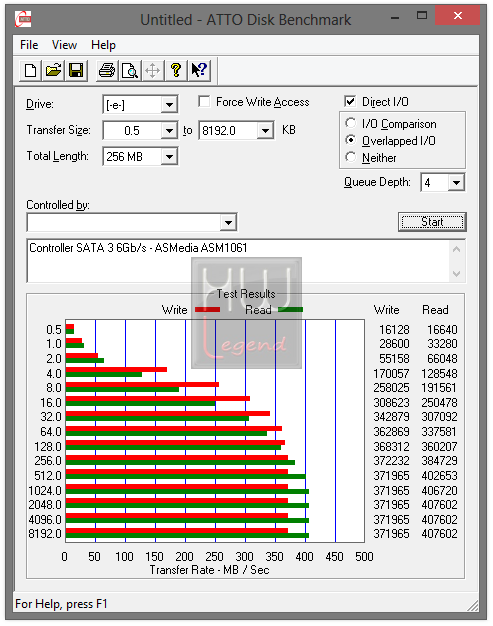Expand the Transfer Size minimum 0.5 dropdown
The image size is (493, 626).
[169, 131]
